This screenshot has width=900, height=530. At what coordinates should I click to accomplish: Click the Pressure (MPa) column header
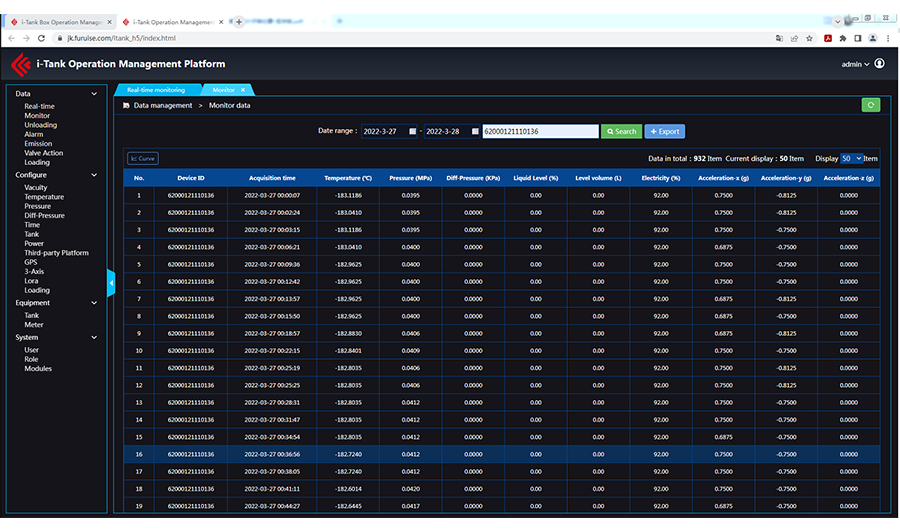pyautogui.click(x=410, y=178)
